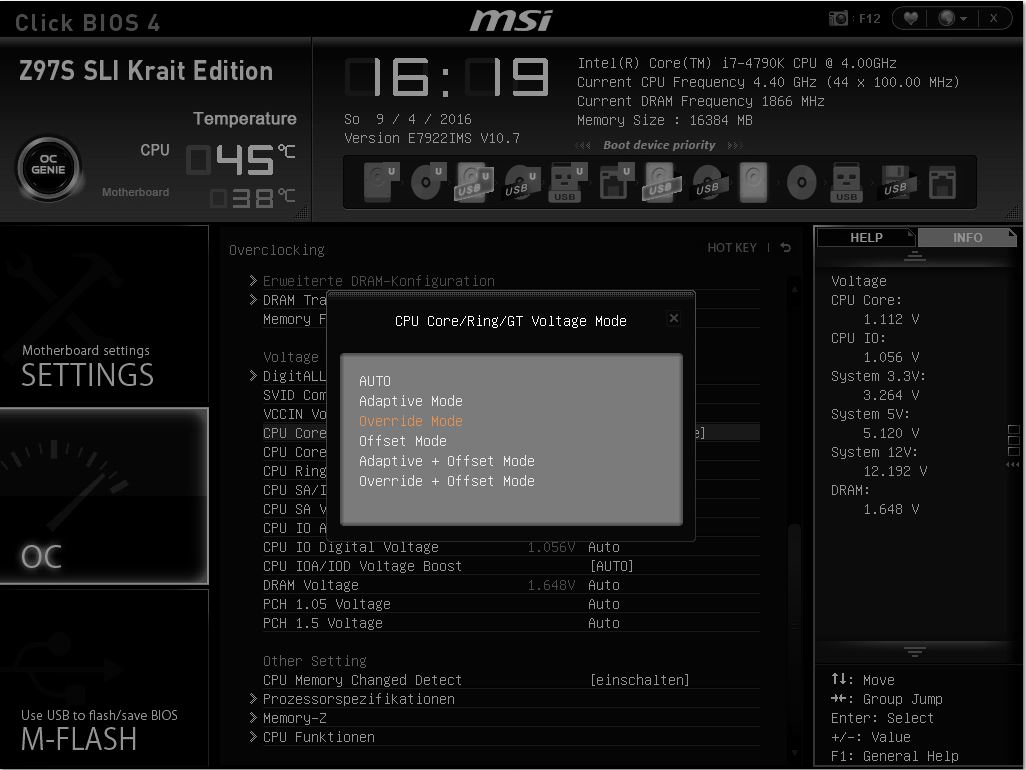Image resolution: width=1026 pixels, height=770 pixels.
Task: Expand the CPU Funktionen submenu
Action: [504, 737]
